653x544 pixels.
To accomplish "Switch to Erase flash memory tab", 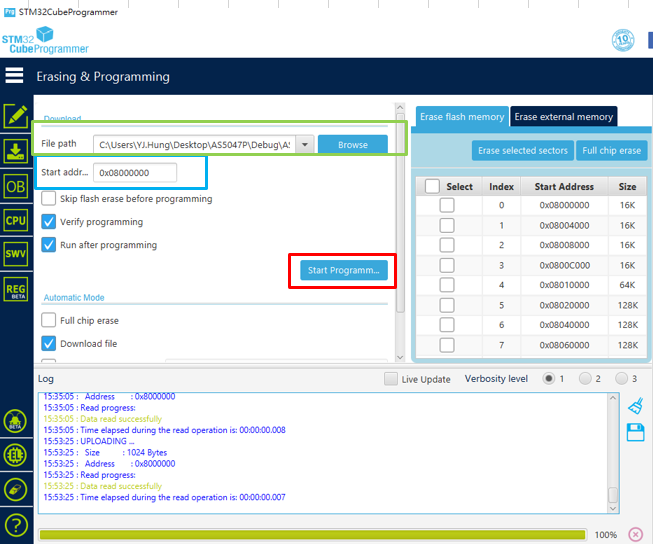I will coord(462,117).
